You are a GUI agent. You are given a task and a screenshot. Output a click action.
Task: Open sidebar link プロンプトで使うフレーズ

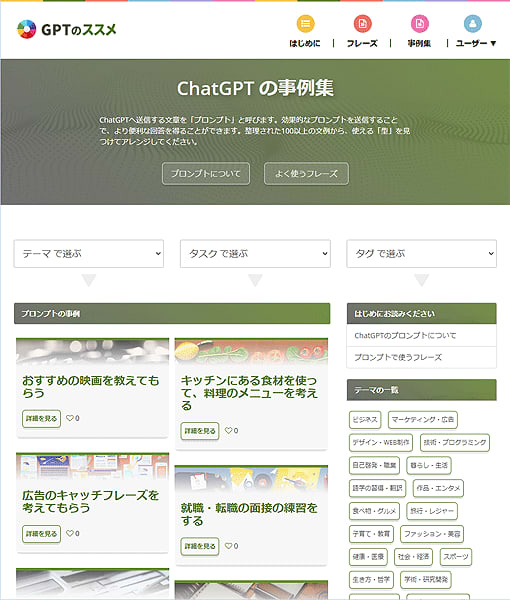click(398, 357)
